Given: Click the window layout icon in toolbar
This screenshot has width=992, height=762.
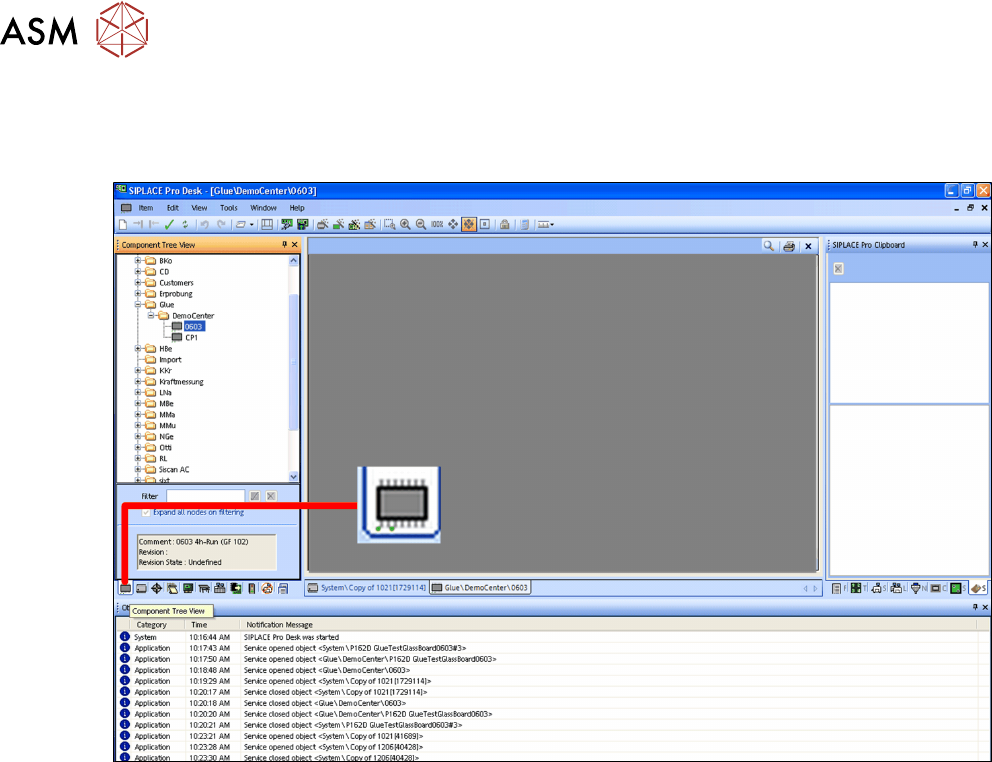Looking at the screenshot, I should click(267, 225).
